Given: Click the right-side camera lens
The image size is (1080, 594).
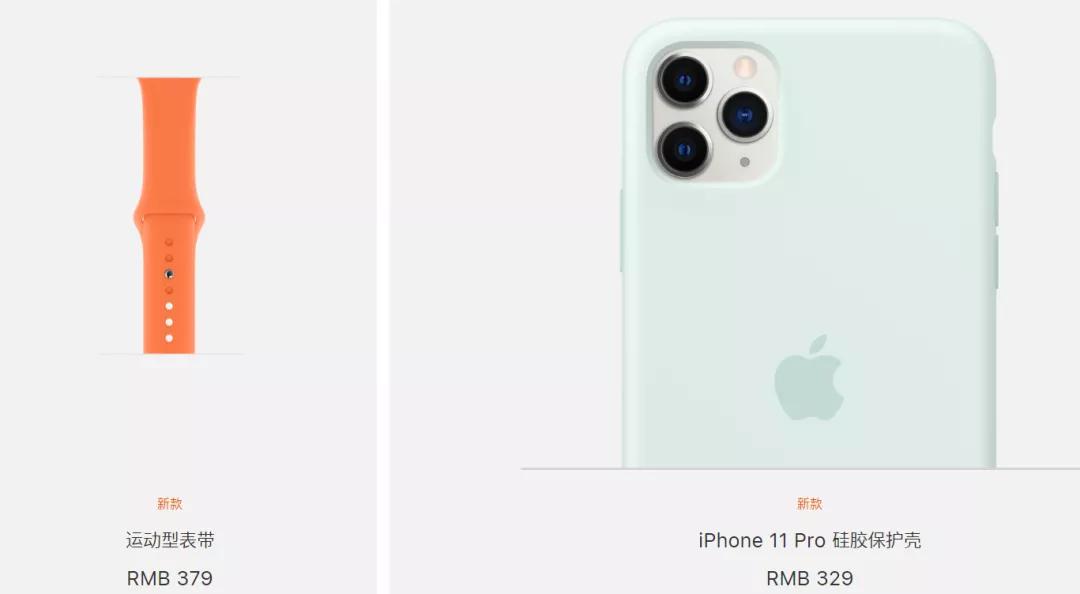Looking at the screenshot, I should pos(744,115).
